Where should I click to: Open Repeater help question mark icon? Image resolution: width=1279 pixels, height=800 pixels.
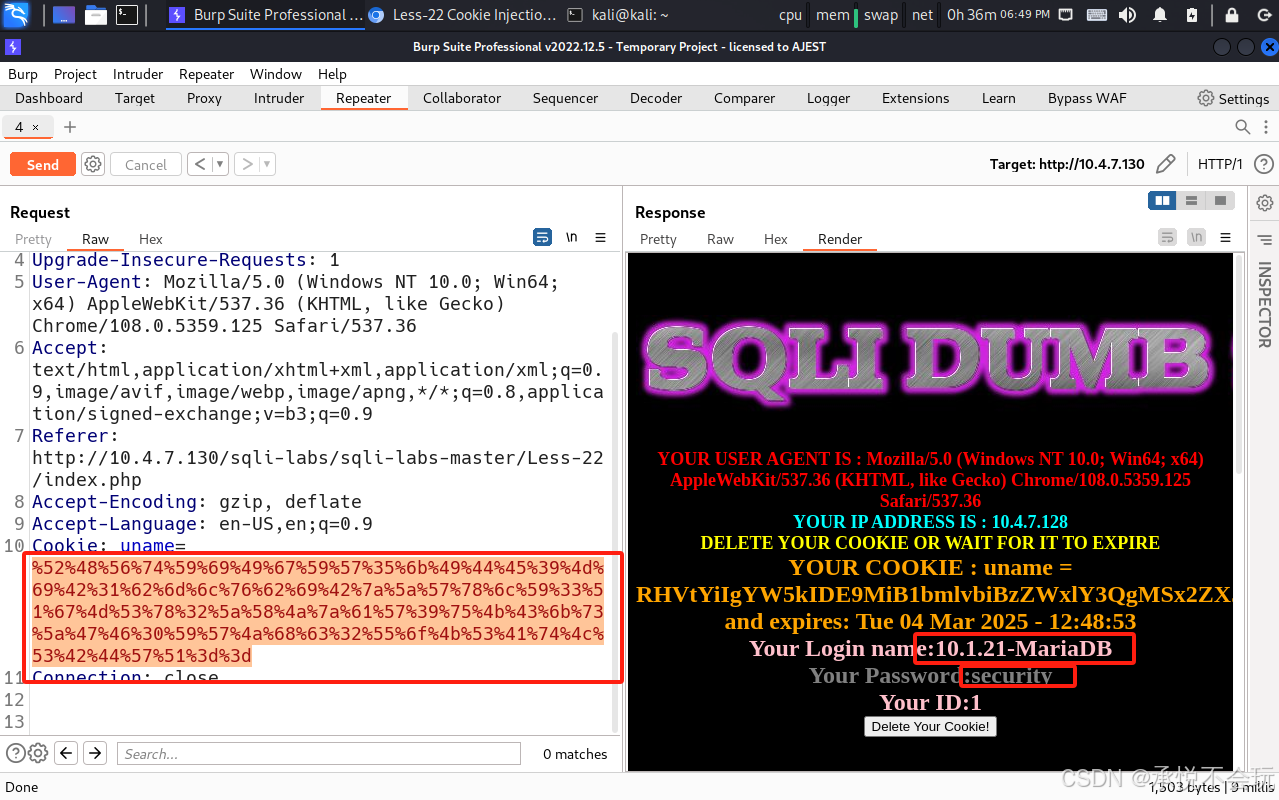tap(1263, 164)
